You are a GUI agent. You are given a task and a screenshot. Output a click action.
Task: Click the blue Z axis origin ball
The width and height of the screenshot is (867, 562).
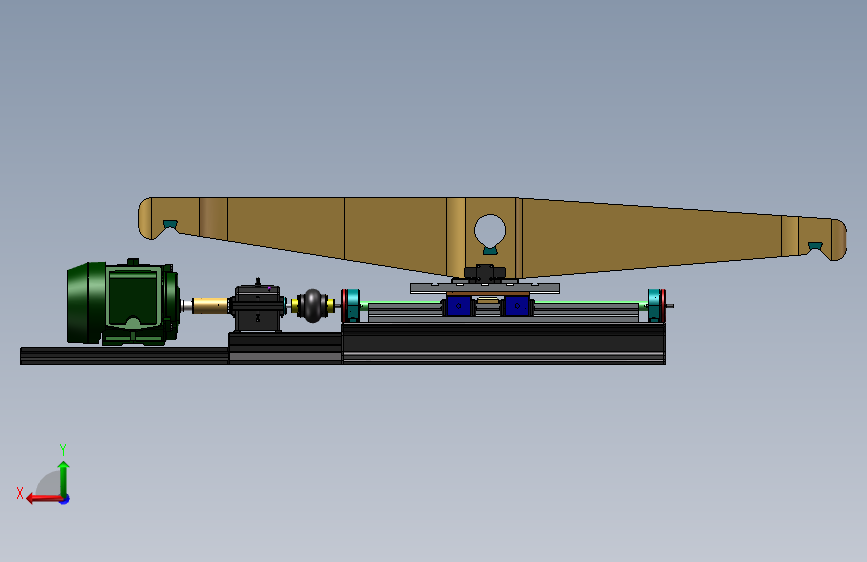pos(65,499)
